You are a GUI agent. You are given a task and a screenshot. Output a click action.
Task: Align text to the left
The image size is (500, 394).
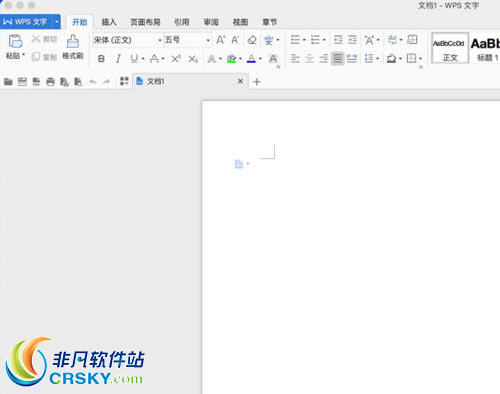295,59
